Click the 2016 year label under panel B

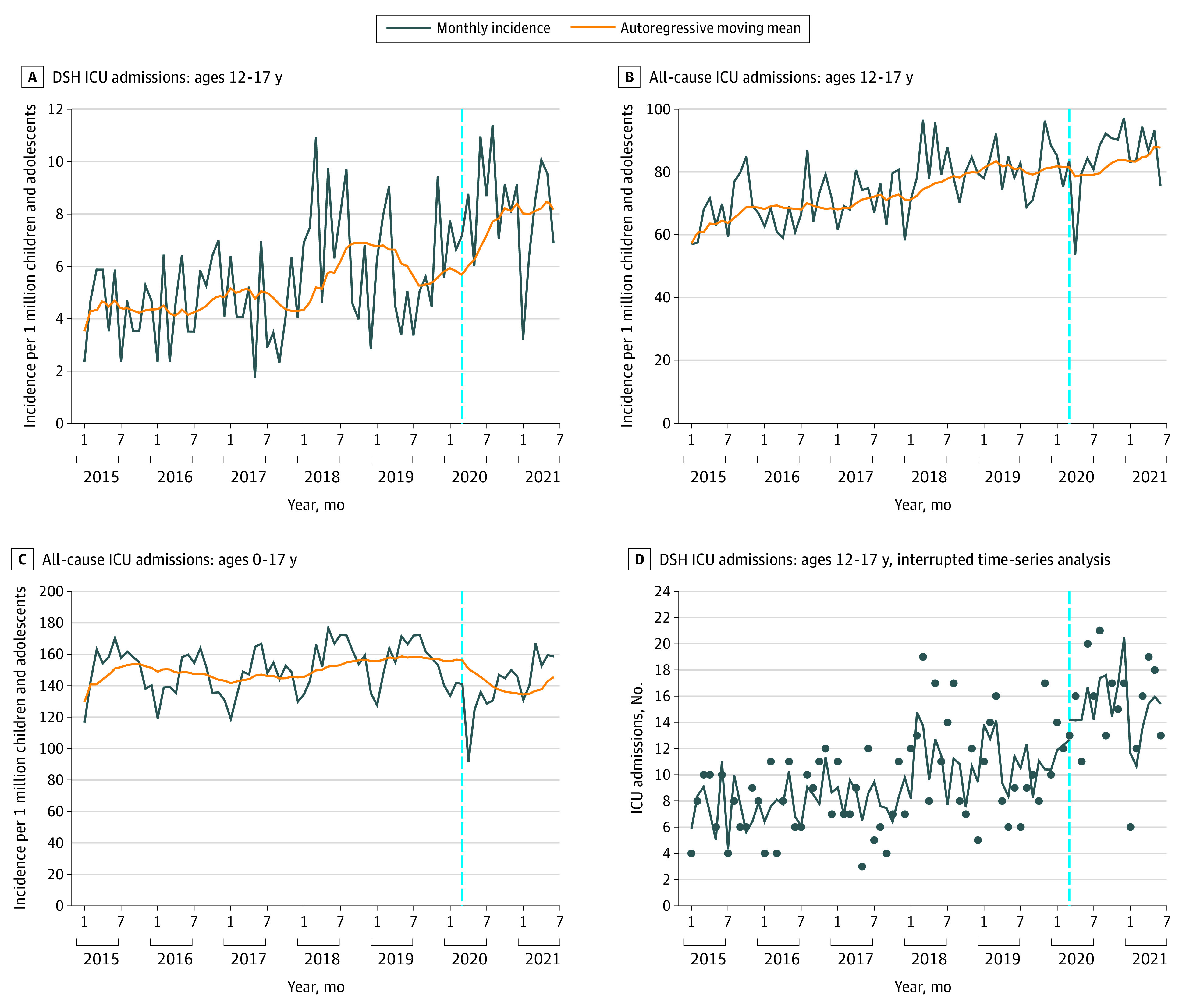[x=782, y=477]
